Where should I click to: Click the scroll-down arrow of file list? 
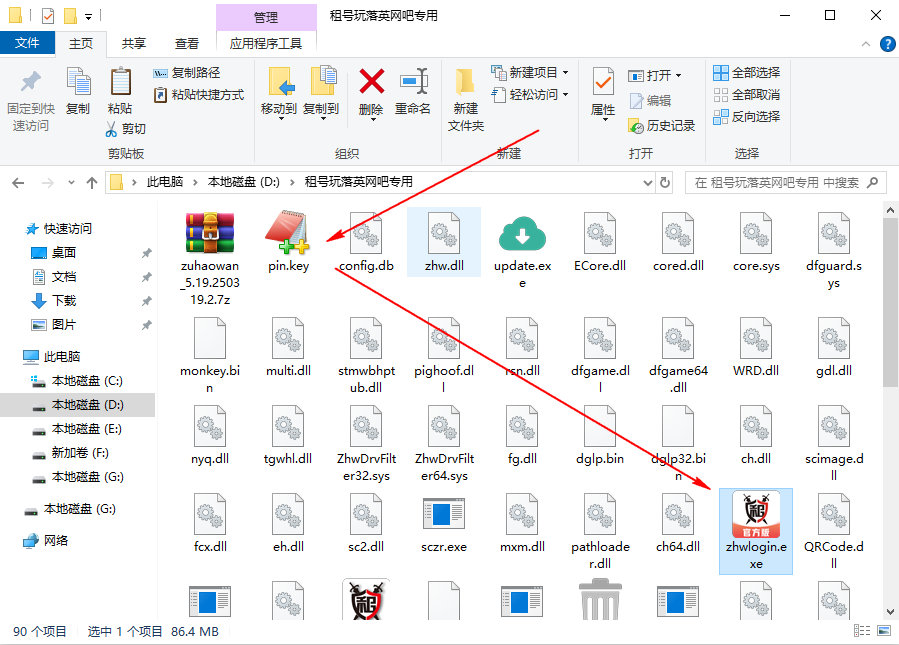point(890,611)
